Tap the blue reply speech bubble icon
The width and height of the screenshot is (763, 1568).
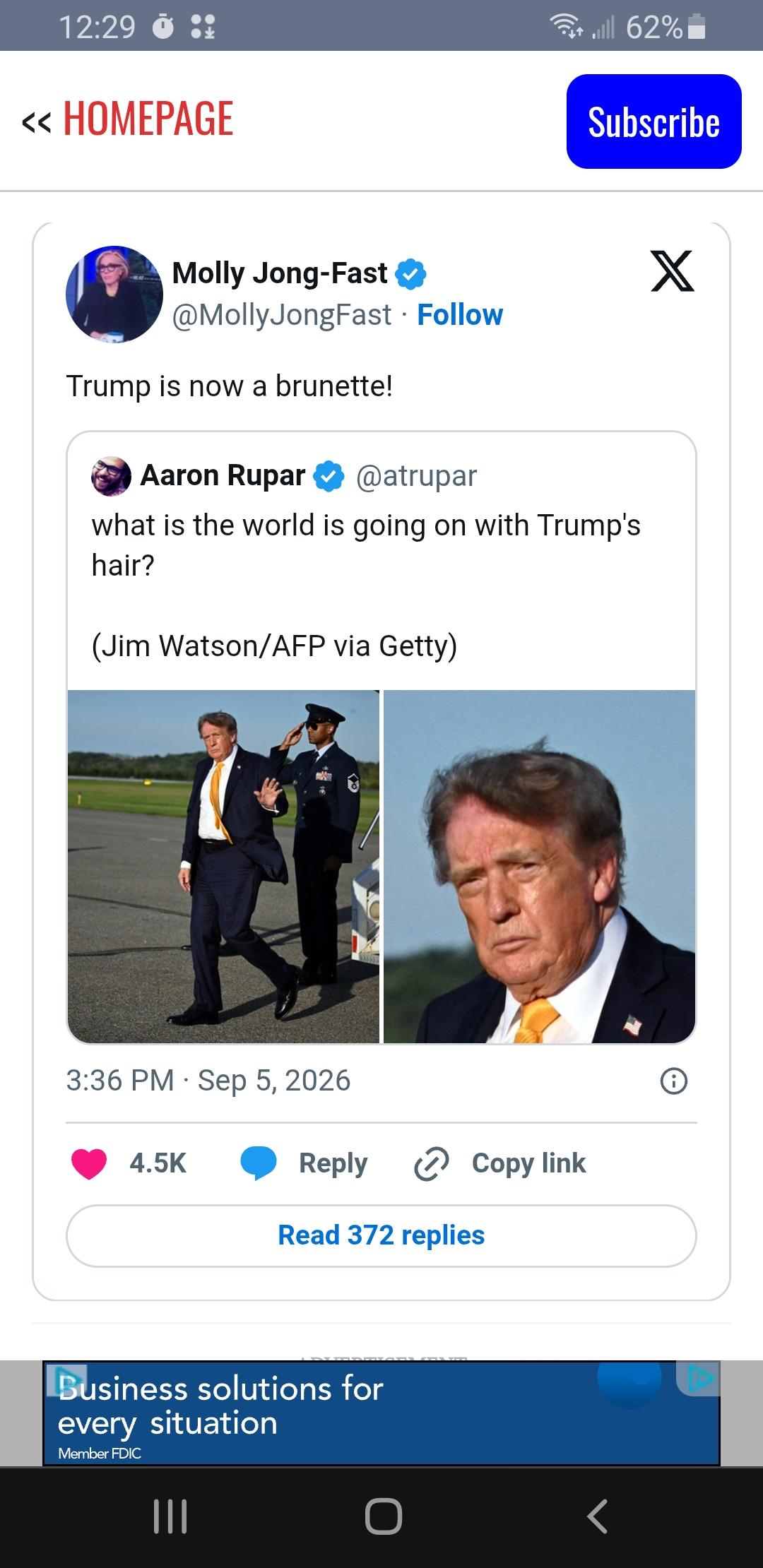pyautogui.click(x=259, y=1163)
